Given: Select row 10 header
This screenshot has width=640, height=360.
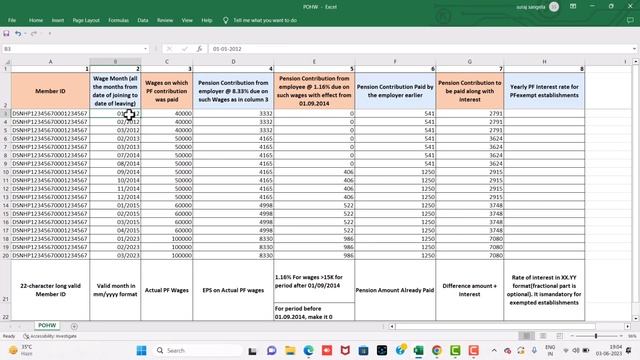Looking at the screenshot, I should pyautogui.click(x=5, y=172).
